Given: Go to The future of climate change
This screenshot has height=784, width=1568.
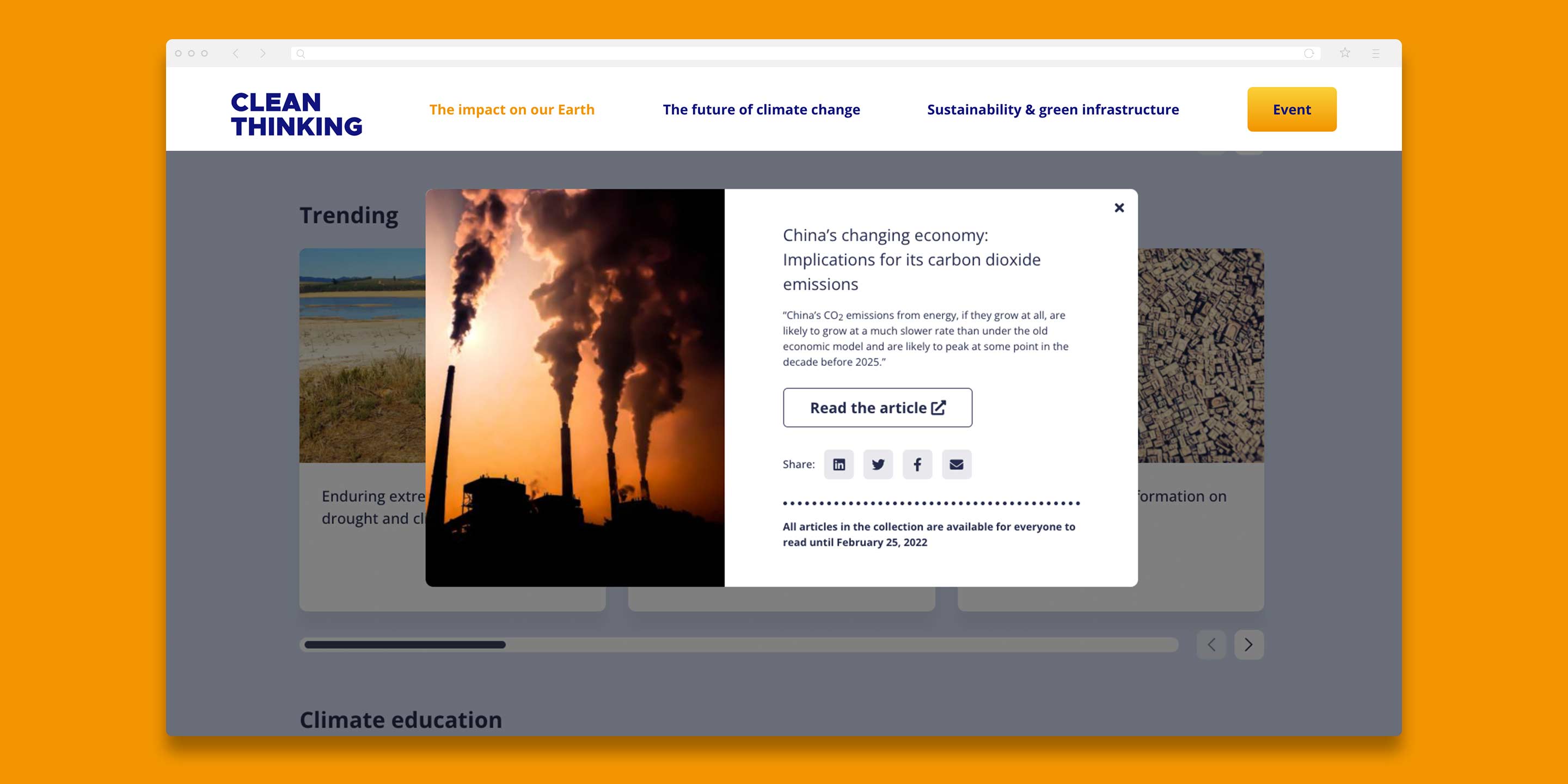Looking at the screenshot, I should [x=761, y=109].
